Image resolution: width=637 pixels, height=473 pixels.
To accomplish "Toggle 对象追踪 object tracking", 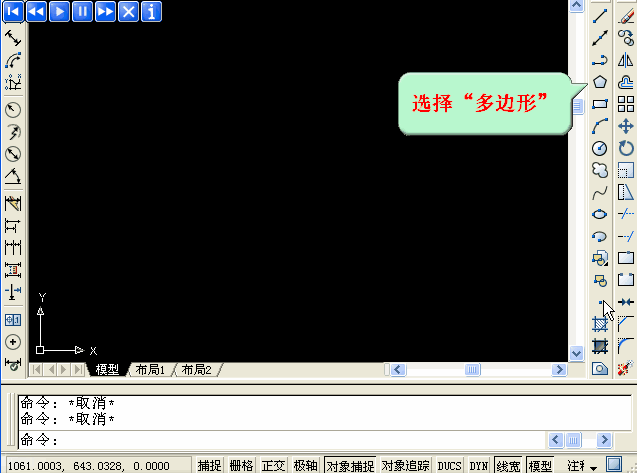I will 405,465.
